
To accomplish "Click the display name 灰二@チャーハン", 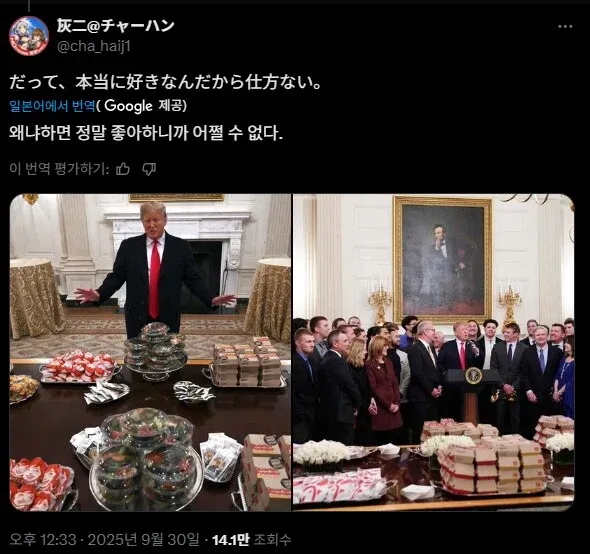I will click(116, 26).
